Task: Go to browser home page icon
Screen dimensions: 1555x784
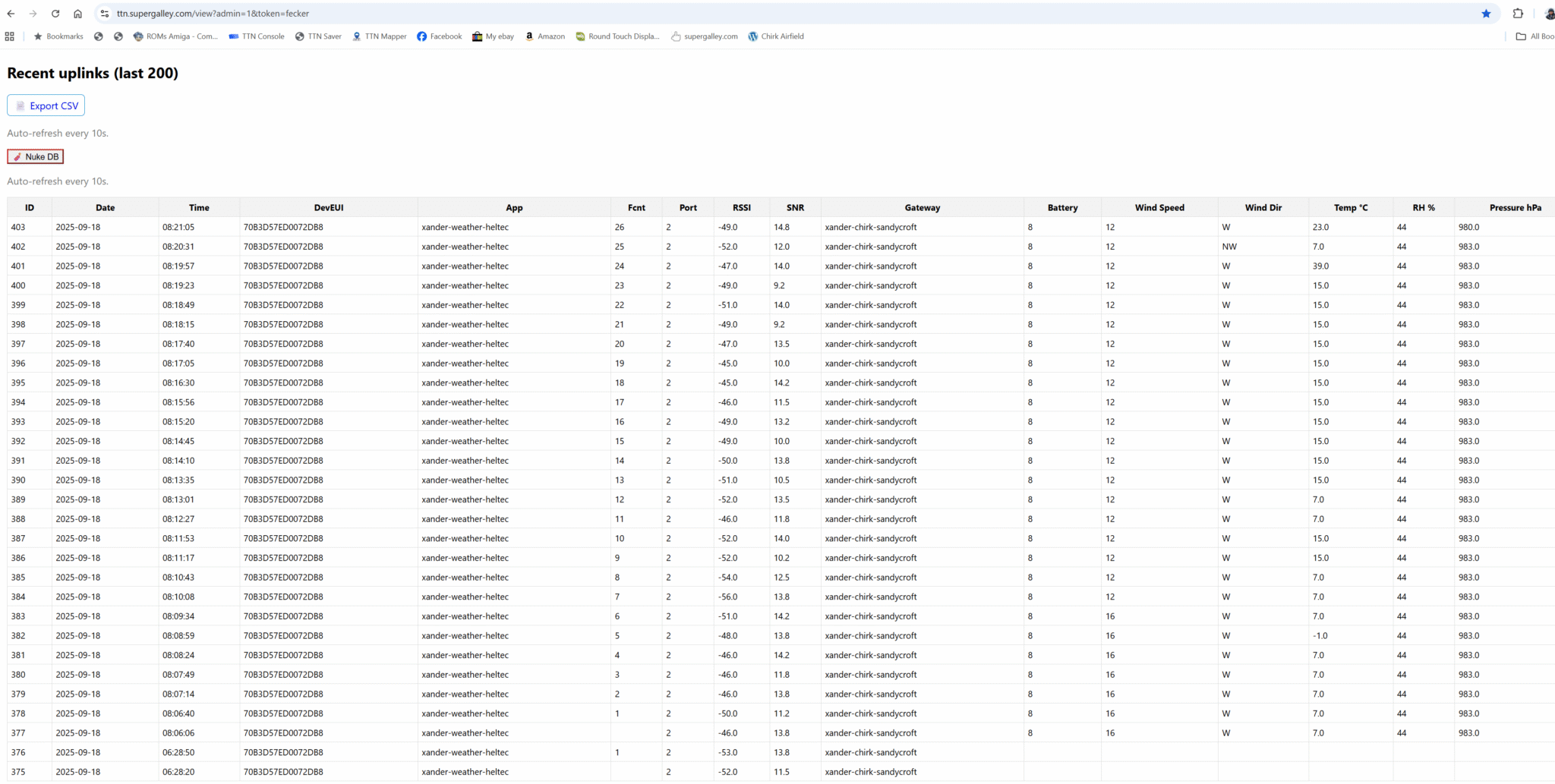Action: coord(77,14)
